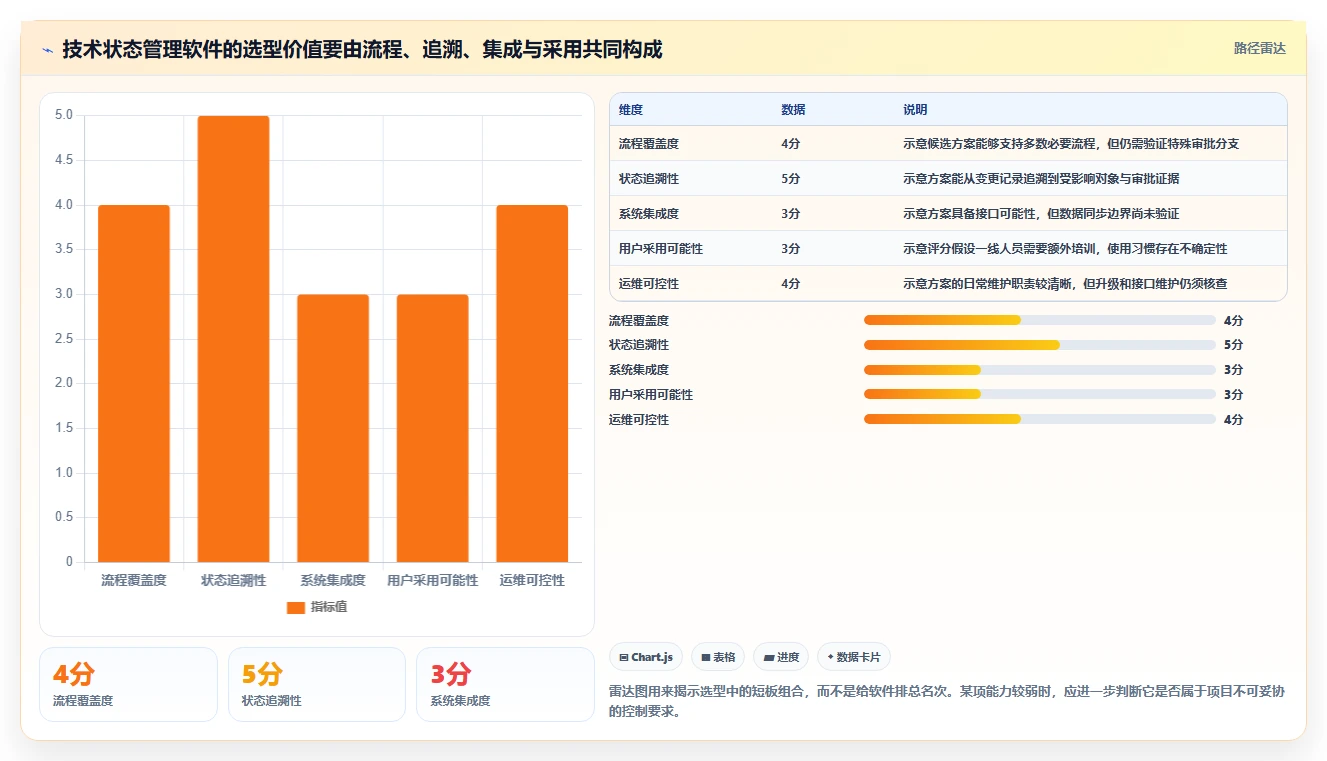Click the 状态追溯性 progress bar
This screenshot has height=761, width=1327.
[1040, 345]
